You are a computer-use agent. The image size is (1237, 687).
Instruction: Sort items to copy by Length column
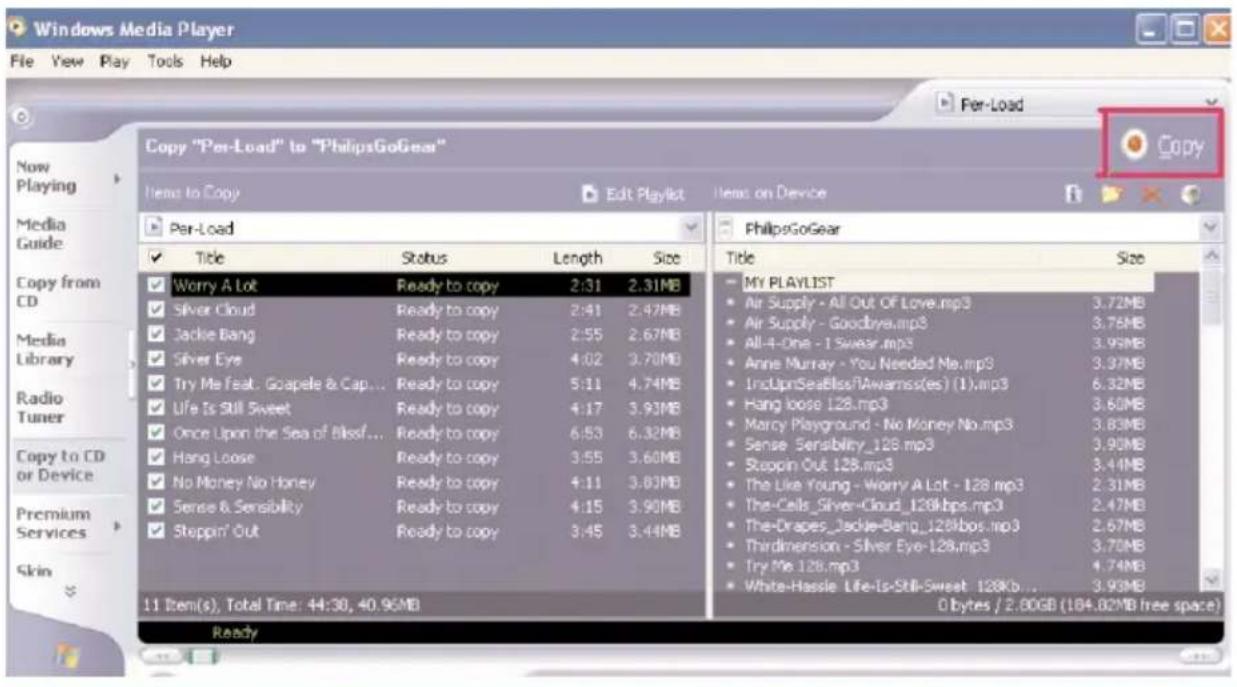click(578, 258)
